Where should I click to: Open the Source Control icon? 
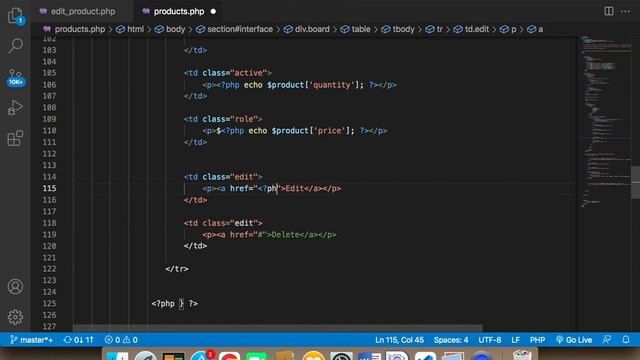pyautogui.click(x=16, y=78)
